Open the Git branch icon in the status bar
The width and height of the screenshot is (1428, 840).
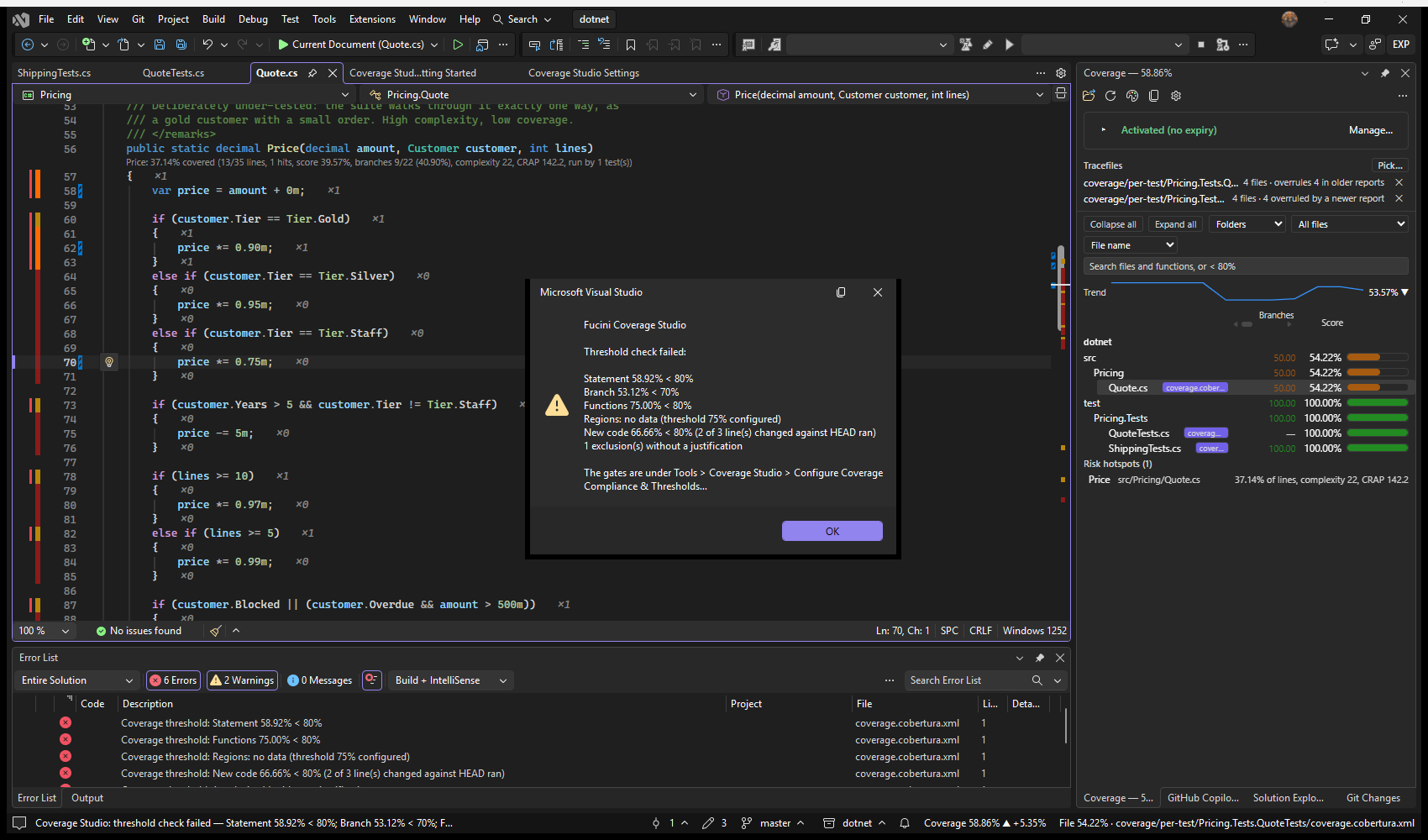746,823
